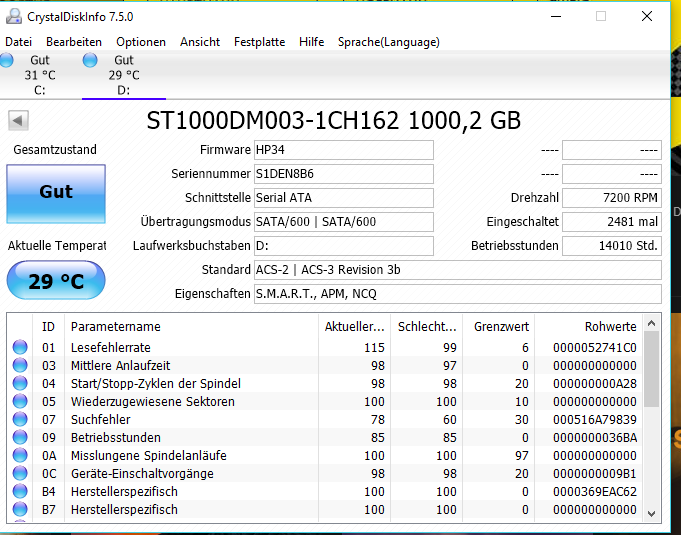Select the Lesefehlerrate parameter name
Image resolution: width=681 pixels, height=535 pixels.
pyautogui.click(x=111, y=347)
